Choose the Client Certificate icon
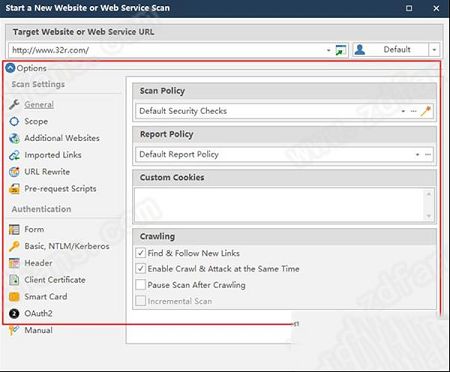 coord(14,280)
